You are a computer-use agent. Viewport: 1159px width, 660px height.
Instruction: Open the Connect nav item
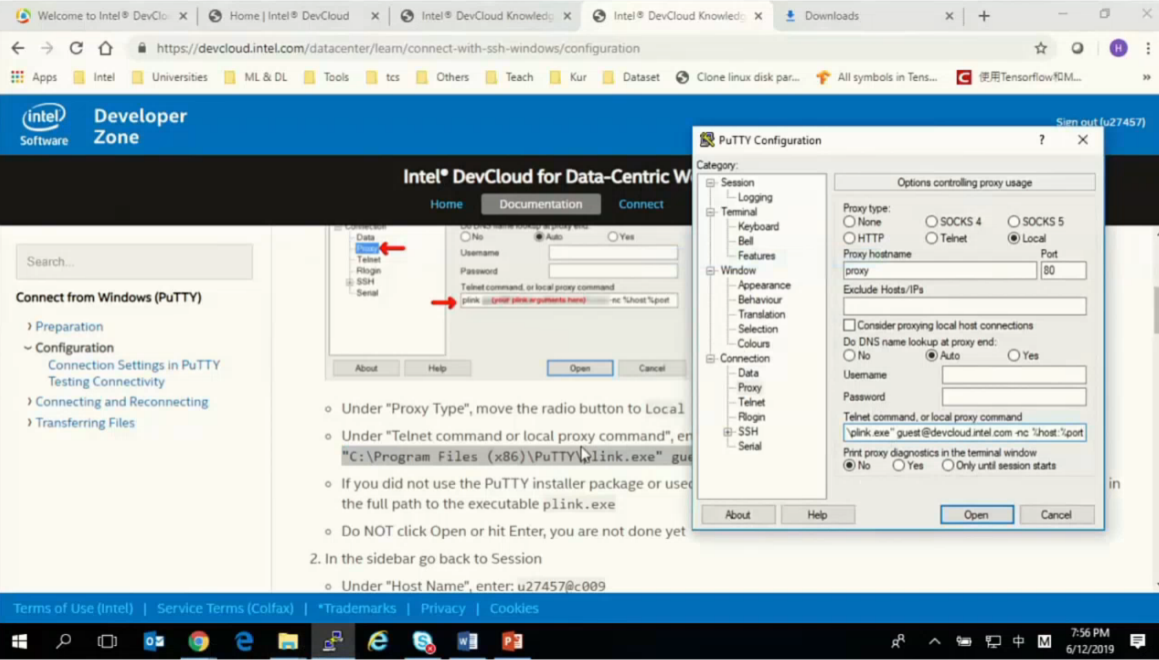tap(641, 204)
